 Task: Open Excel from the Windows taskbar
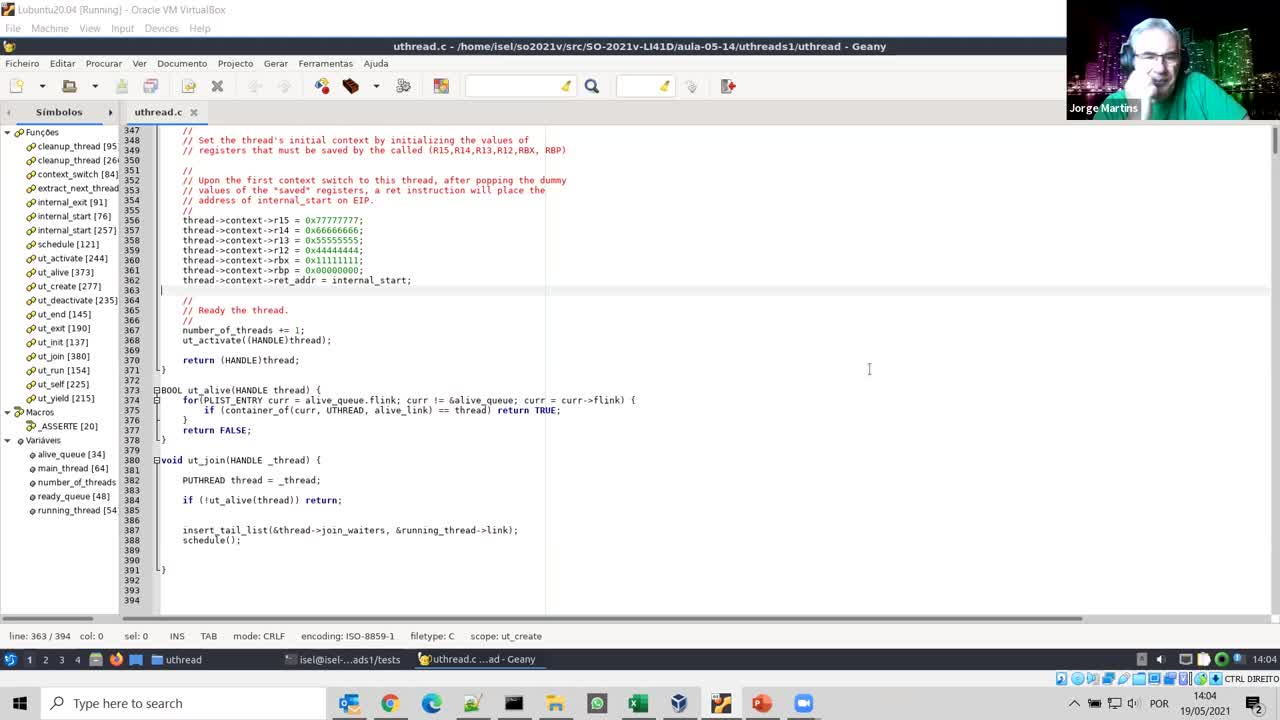(637, 703)
